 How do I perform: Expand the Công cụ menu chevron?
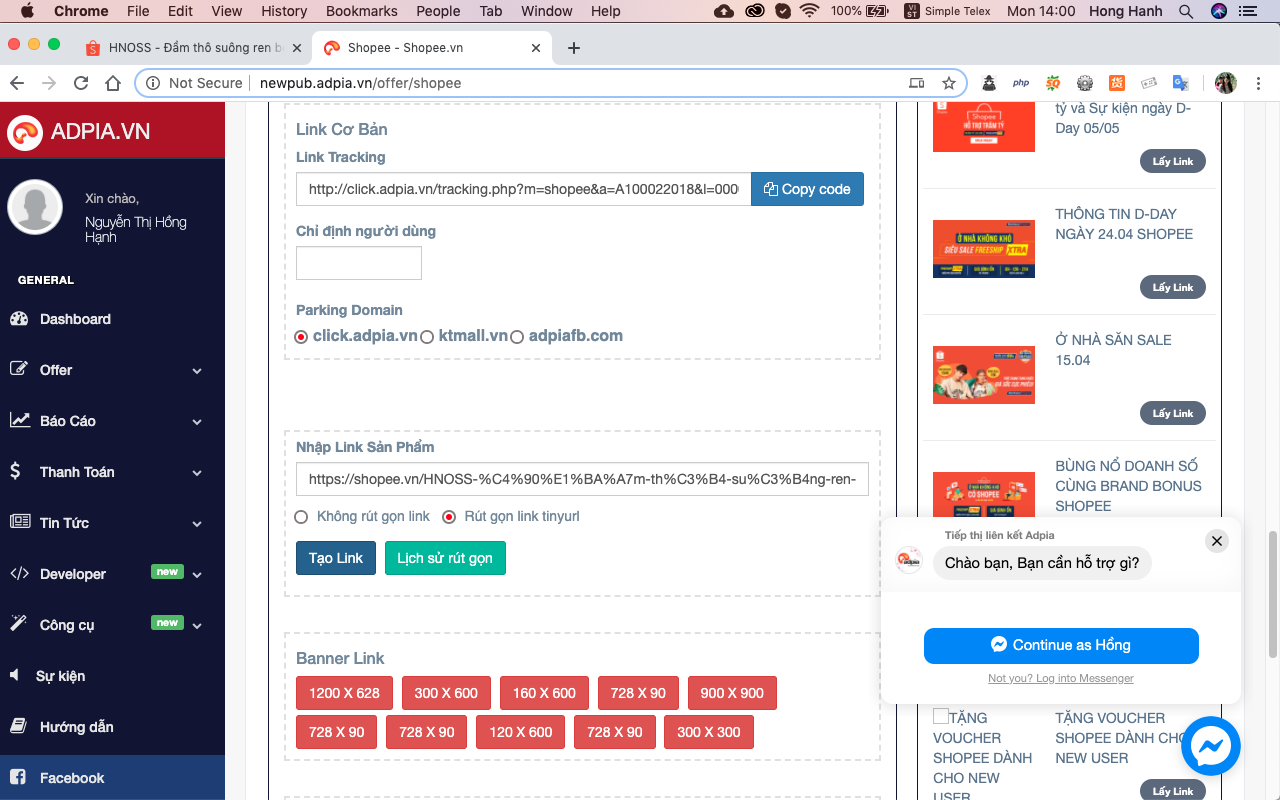(x=197, y=626)
